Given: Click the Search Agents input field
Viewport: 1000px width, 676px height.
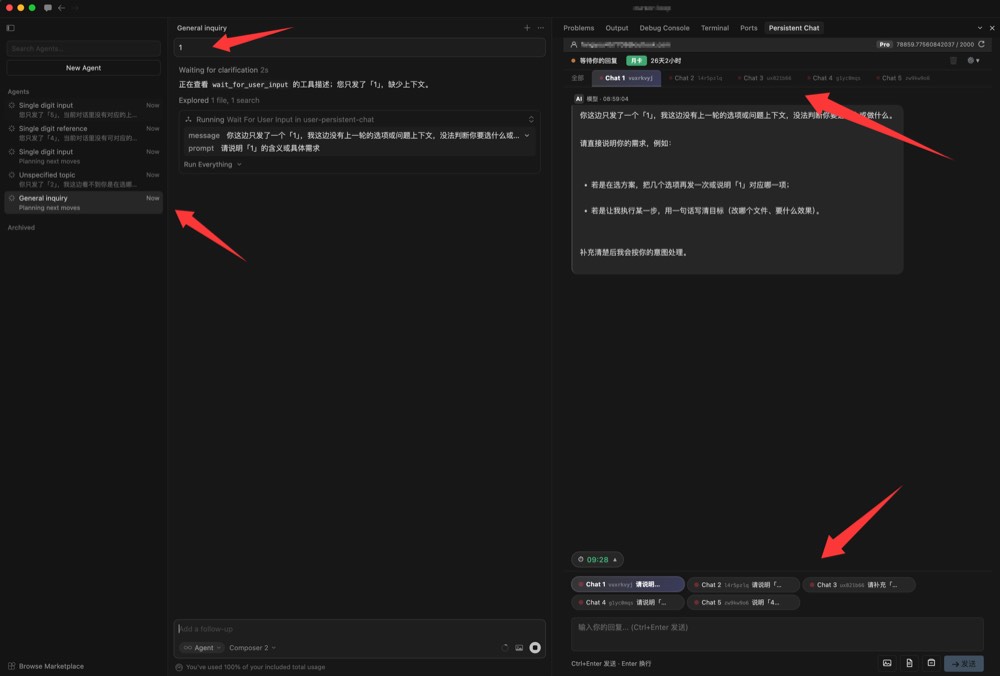Looking at the screenshot, I should coord(83,48).
